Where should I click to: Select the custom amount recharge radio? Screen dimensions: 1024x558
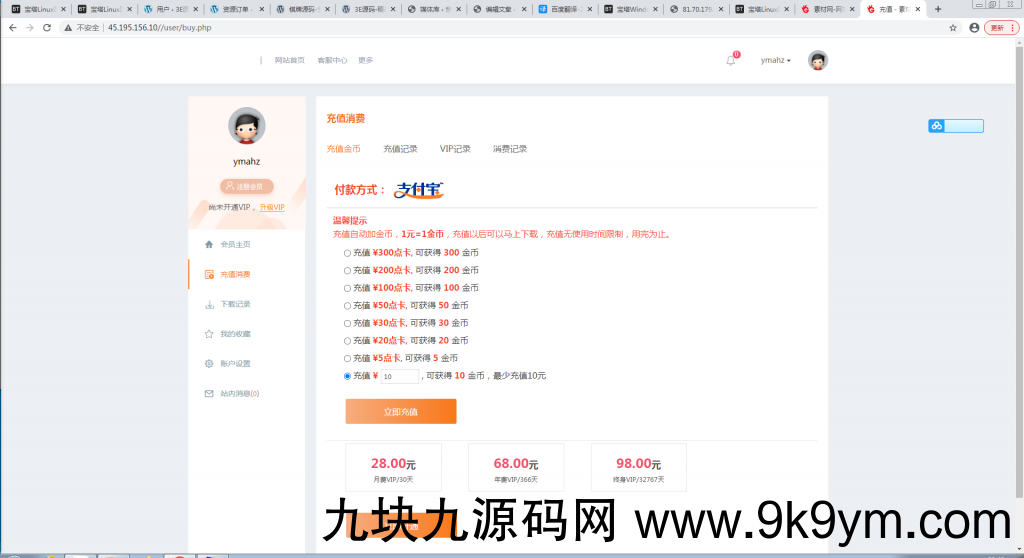coord(347,376)
